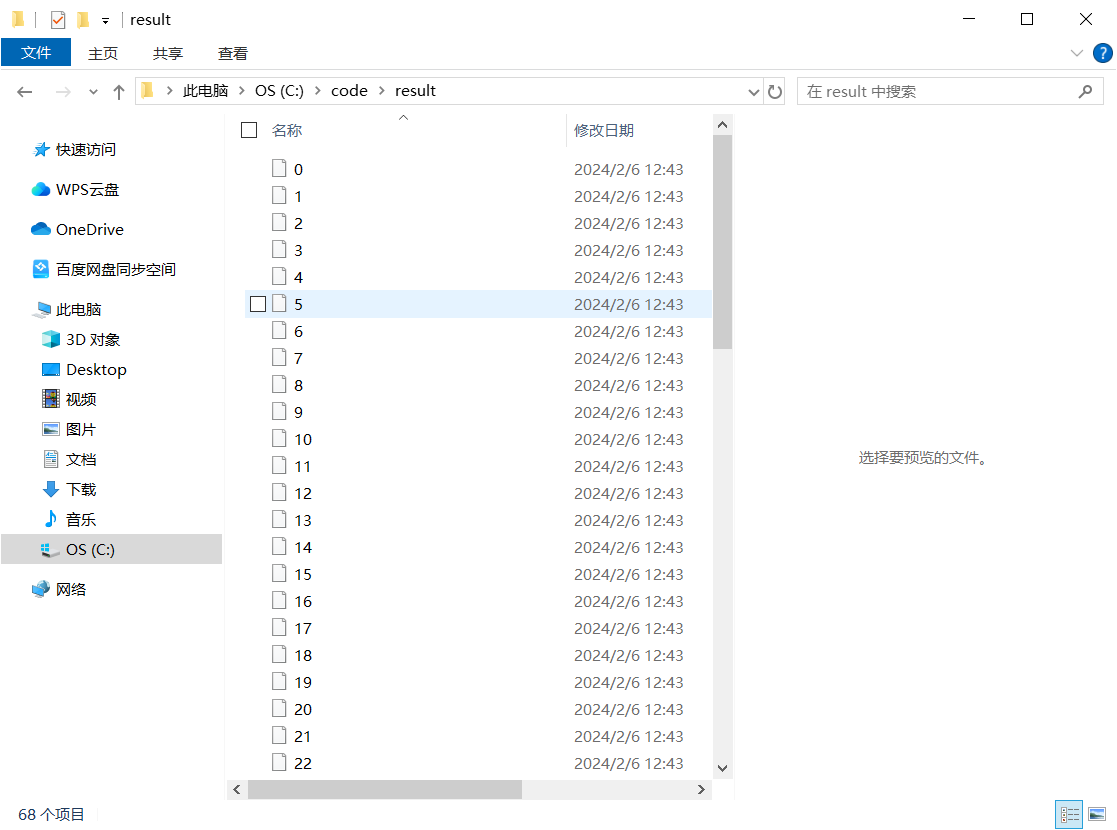Click the scroll-down arrow of file list
This screenshot has width=1117, height=830.
[722, 768]
